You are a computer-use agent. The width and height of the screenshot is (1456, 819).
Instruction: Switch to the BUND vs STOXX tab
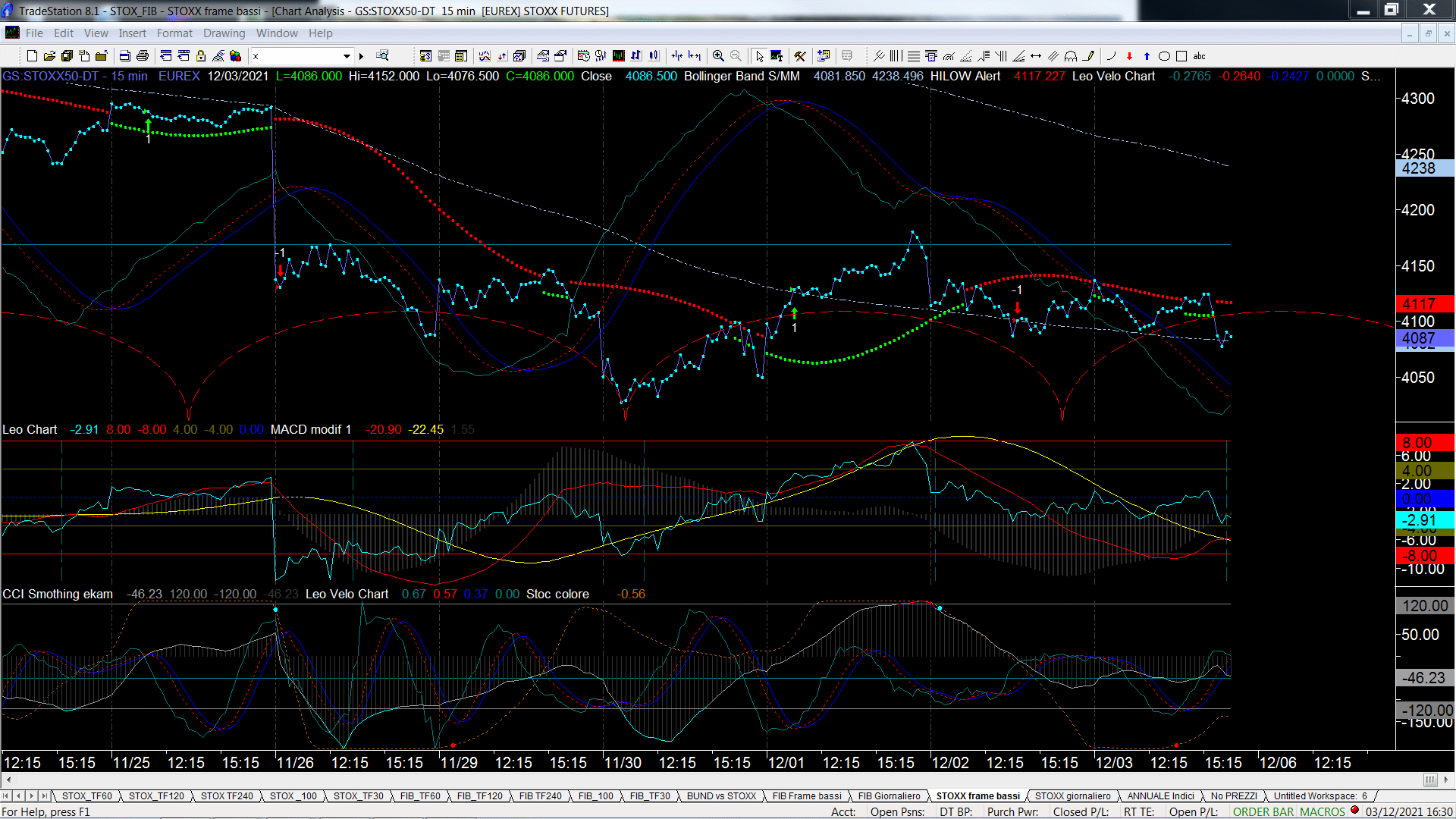click(x=721, y=796)
